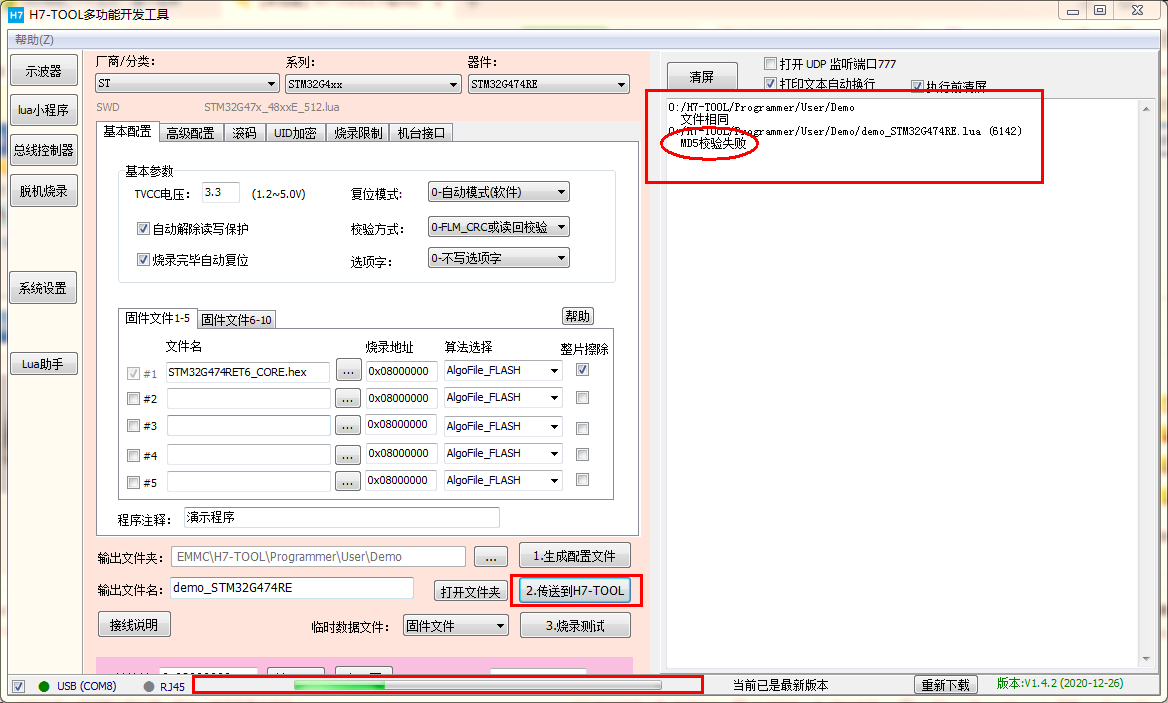Switch to 机台接口 tab
This screenshot has height=703, width=1168.
coord(421,133)
